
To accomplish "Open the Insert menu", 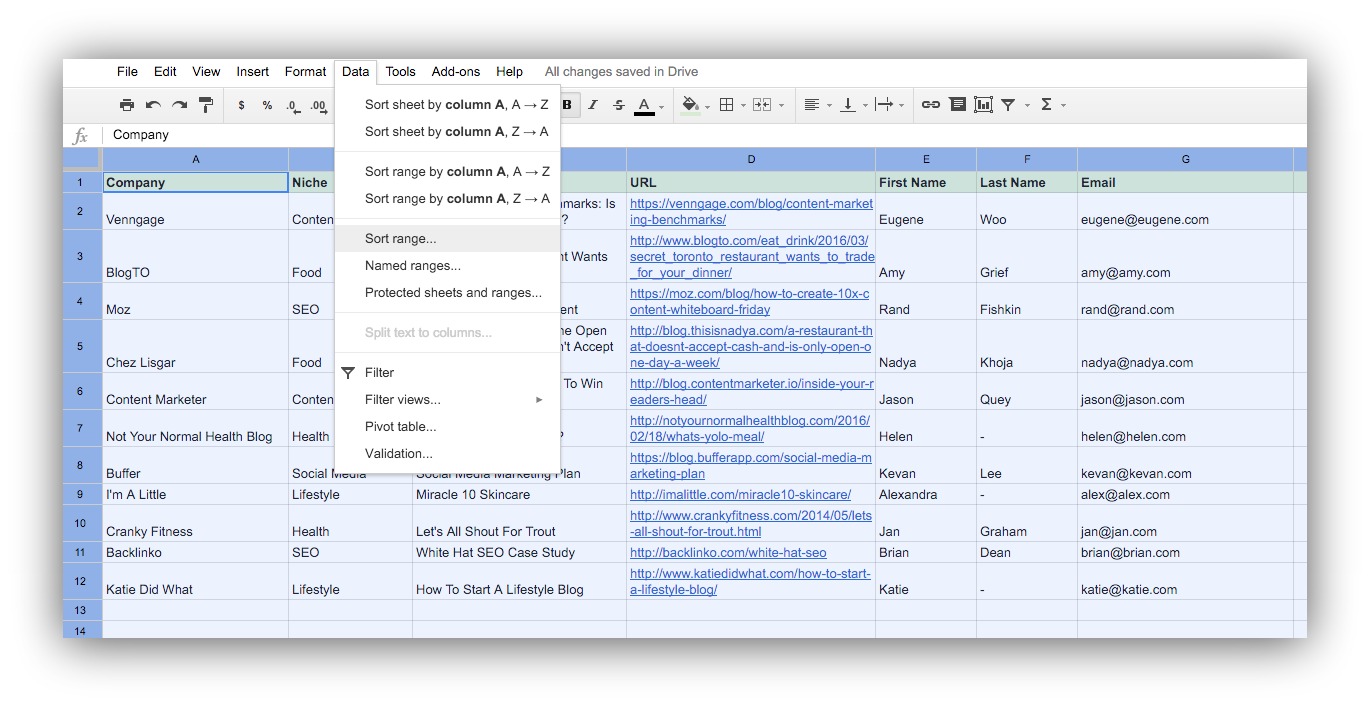I will [253, 72].
